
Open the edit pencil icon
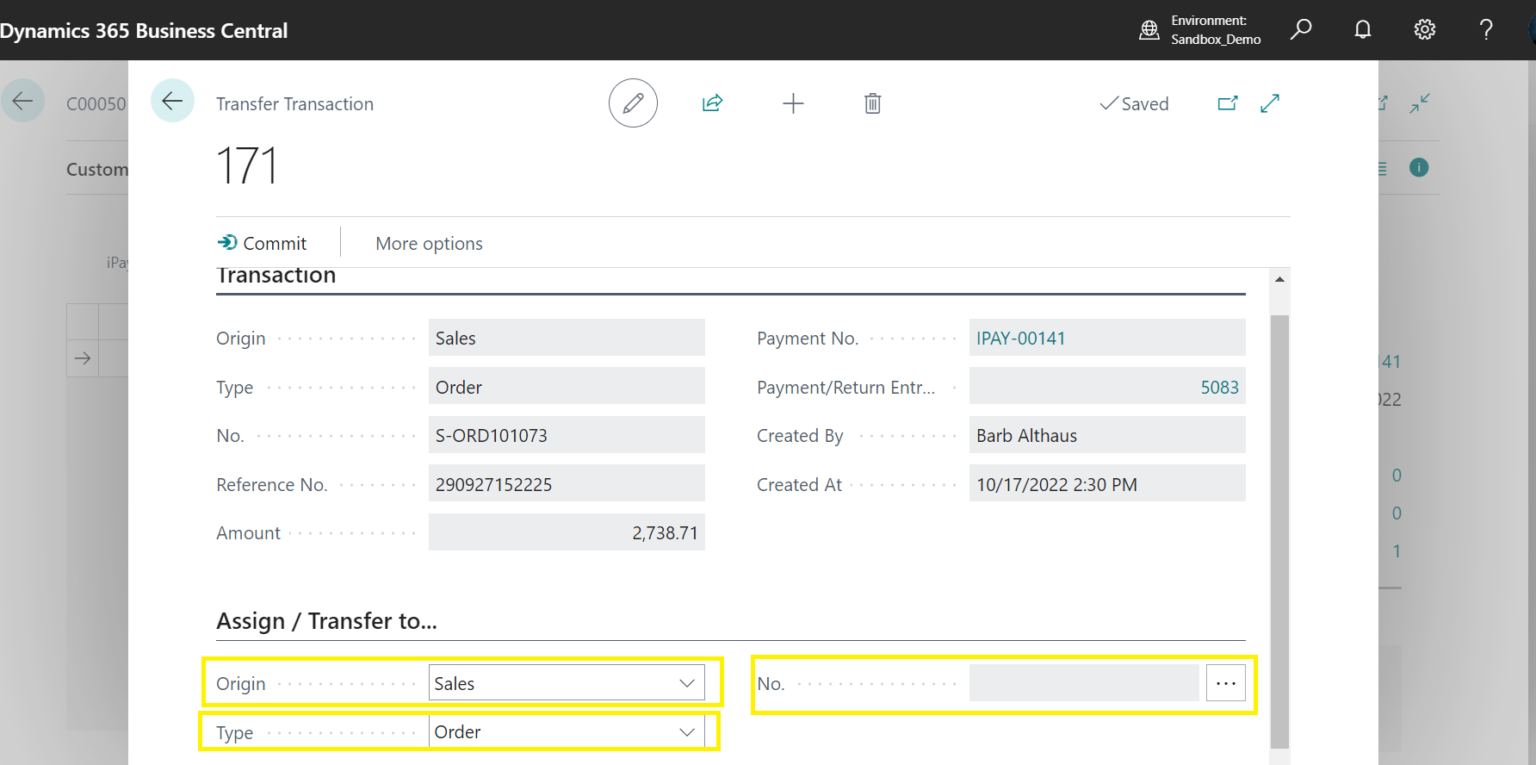click(x=632, y=103)
